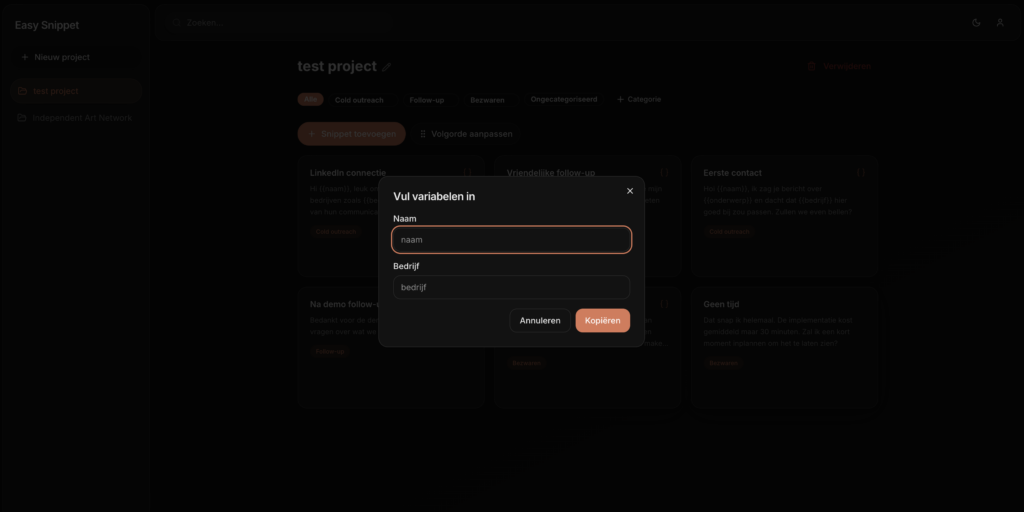The height and width of the screenshot is (512, 1024).
Task: Select the Bezwaren category filter
Action: pos(487,100)
